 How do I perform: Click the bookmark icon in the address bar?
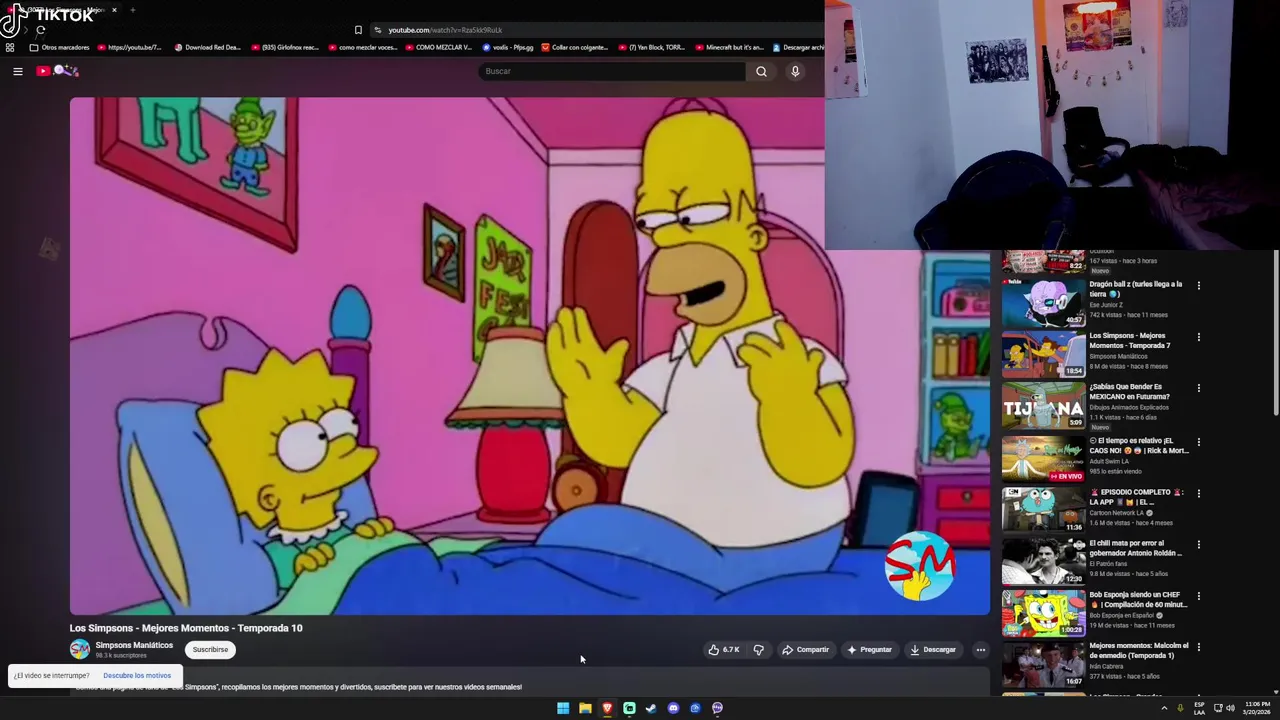tap(358, 30)
